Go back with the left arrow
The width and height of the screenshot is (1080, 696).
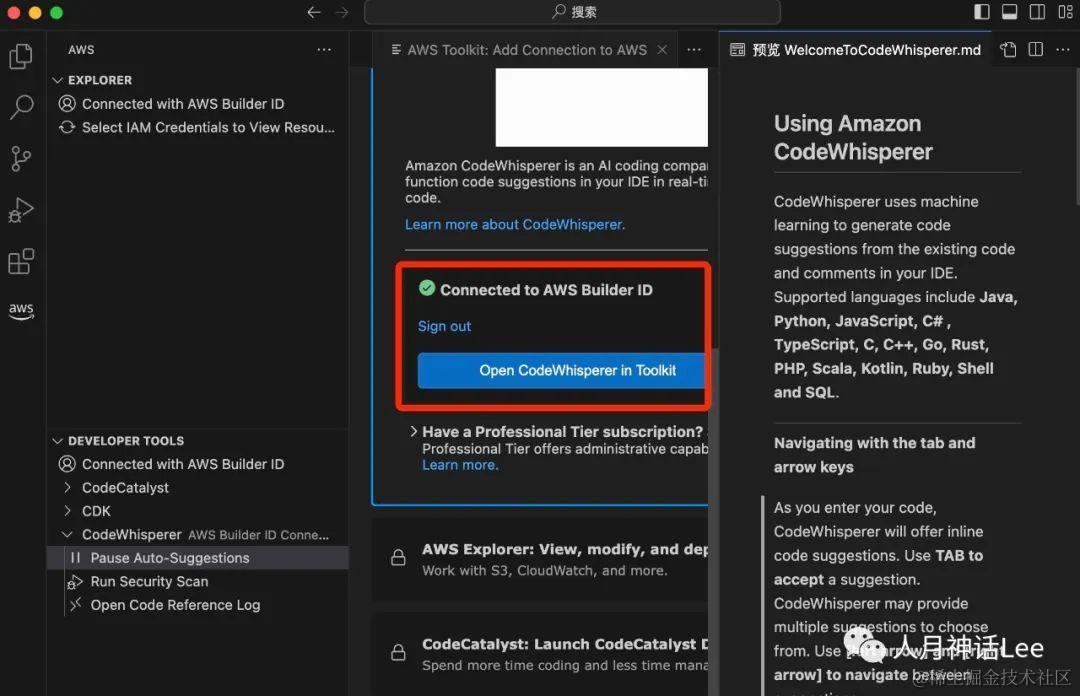coord(314,12)
